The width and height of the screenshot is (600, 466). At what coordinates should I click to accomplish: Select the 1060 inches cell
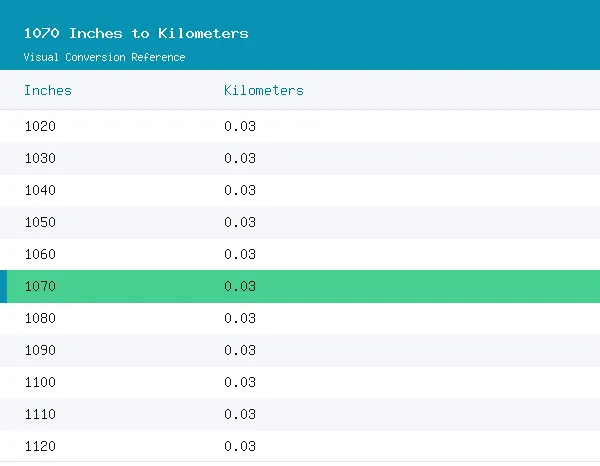[40, 254]
